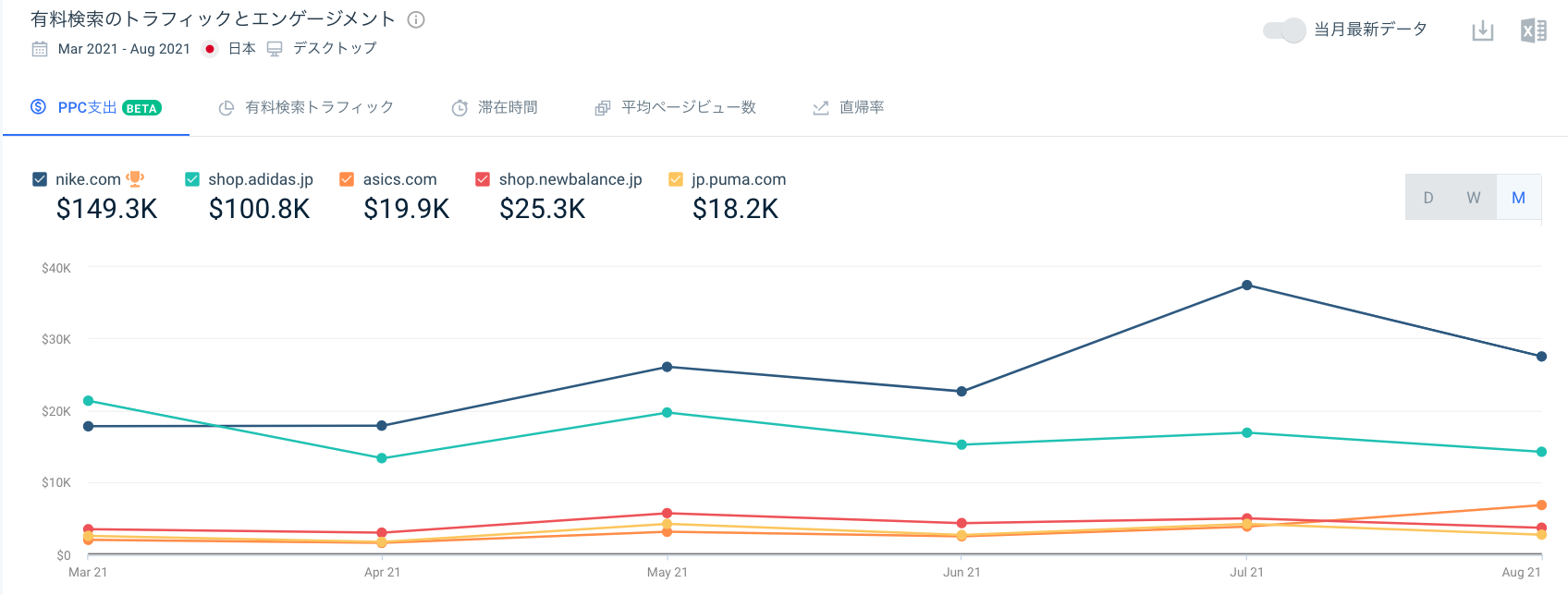Click the $19.9K total for asics.com
Viewport: 1568px width, 595px height.
(407, 210)
